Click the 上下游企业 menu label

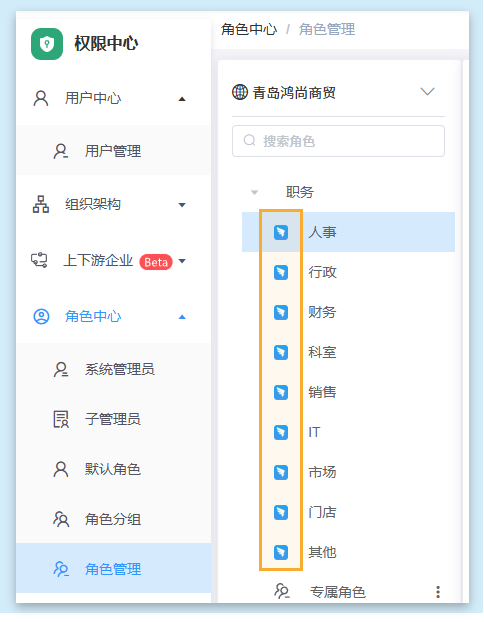[98, 260]
